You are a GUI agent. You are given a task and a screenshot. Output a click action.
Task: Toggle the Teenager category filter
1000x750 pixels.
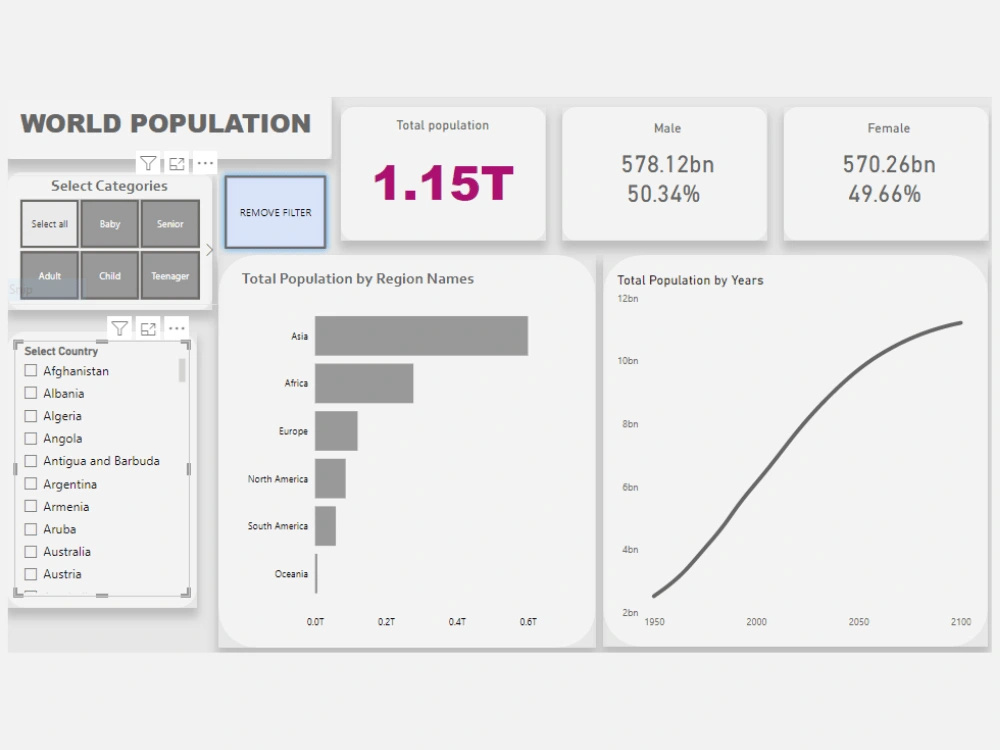point(170,275)
